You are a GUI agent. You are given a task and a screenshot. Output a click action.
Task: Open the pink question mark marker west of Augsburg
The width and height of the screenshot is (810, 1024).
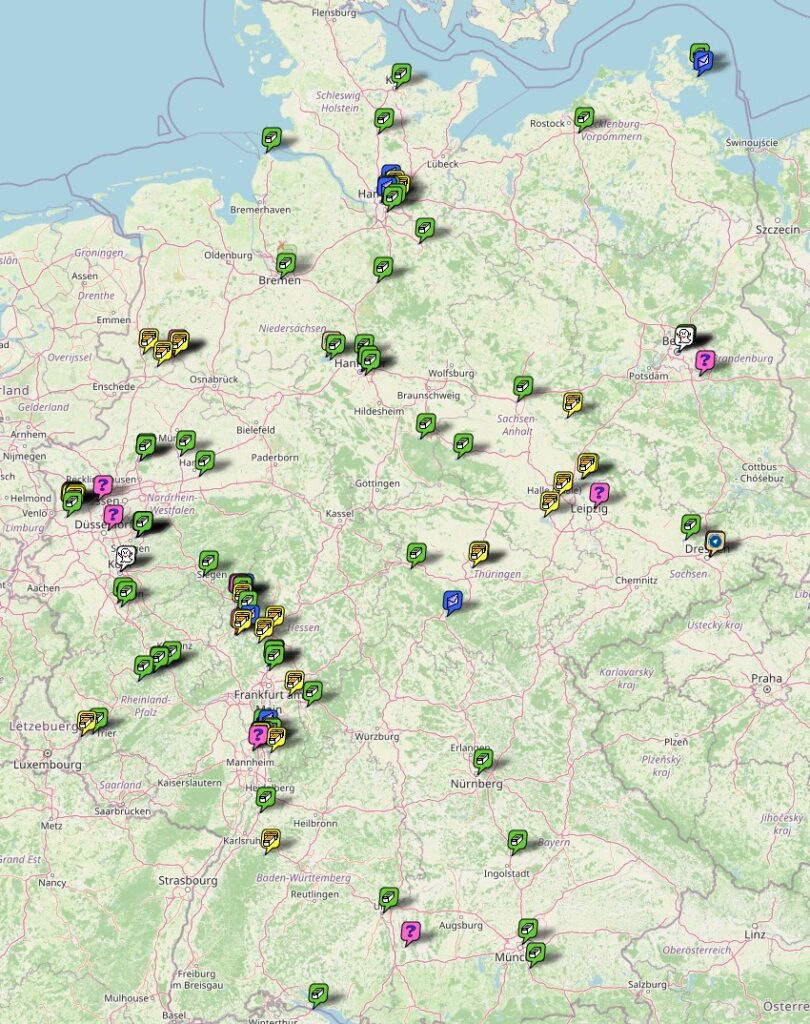pyautogui.click(x=410, y=932)
